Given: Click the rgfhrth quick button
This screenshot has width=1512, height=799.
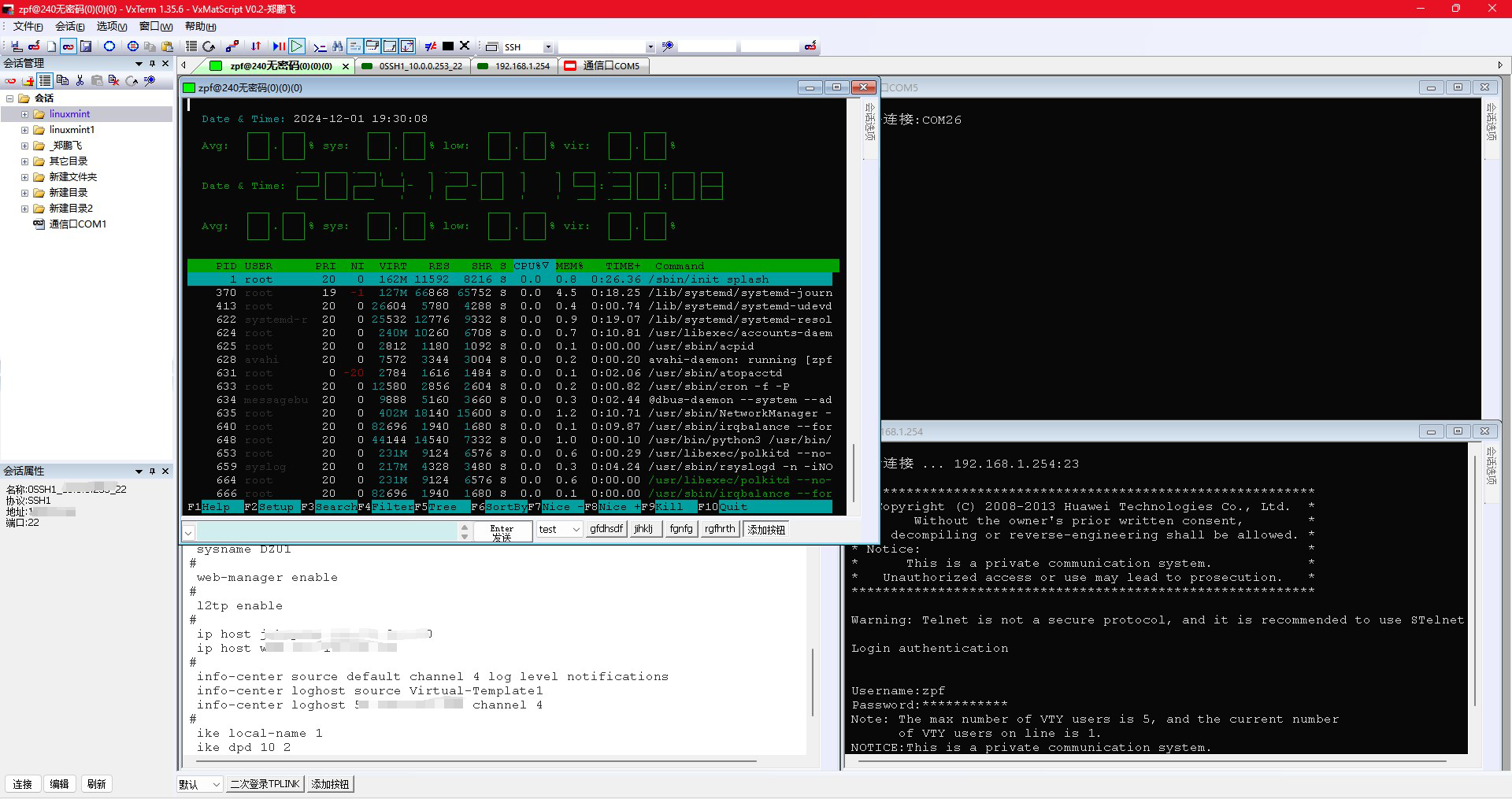Looking at the screenshot, I should pyautogui.click(x=720, y=529).
